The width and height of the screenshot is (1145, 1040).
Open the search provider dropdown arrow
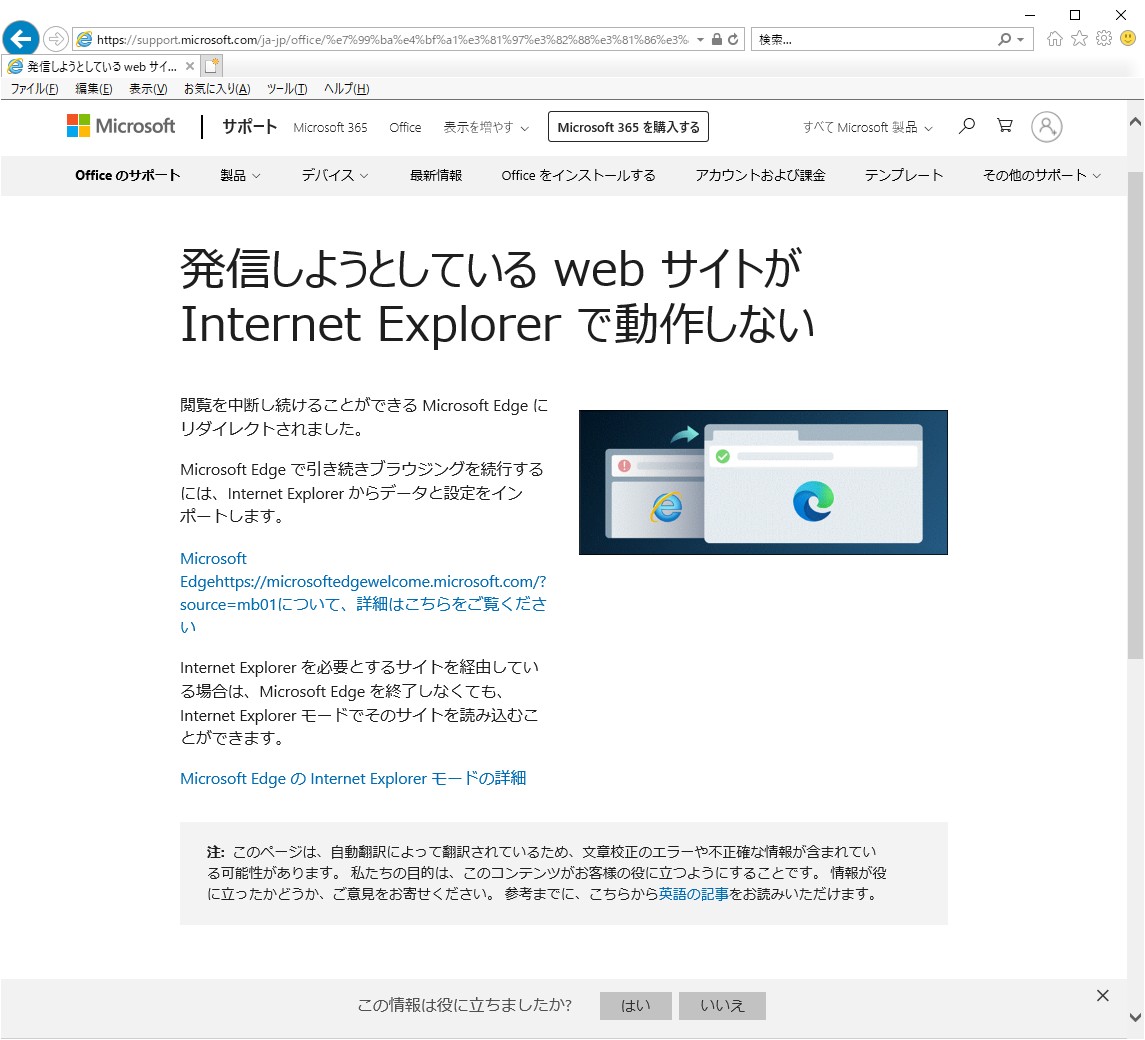(1021, 39)
